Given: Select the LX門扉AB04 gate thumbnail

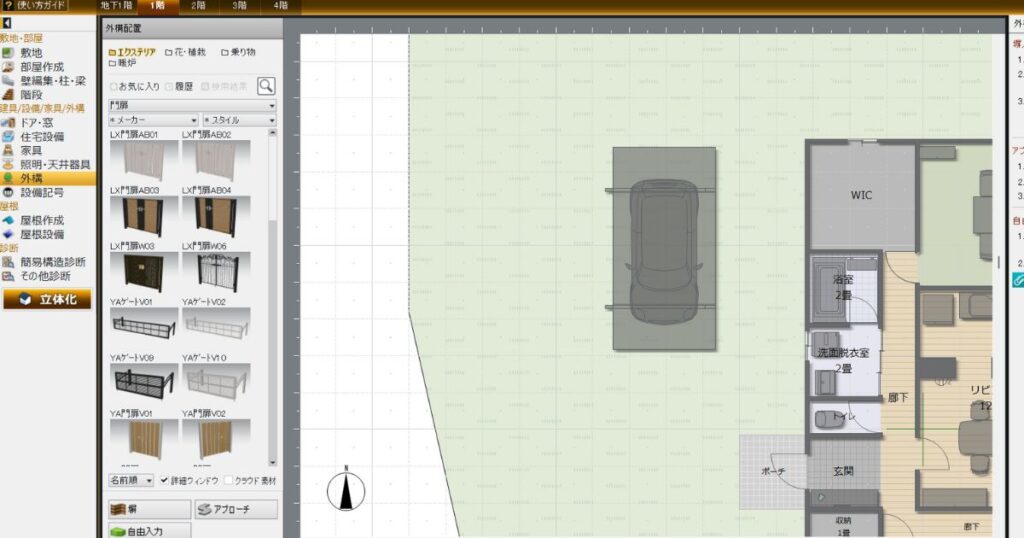Looking at the screenshot, I should [x=216, y=217].
